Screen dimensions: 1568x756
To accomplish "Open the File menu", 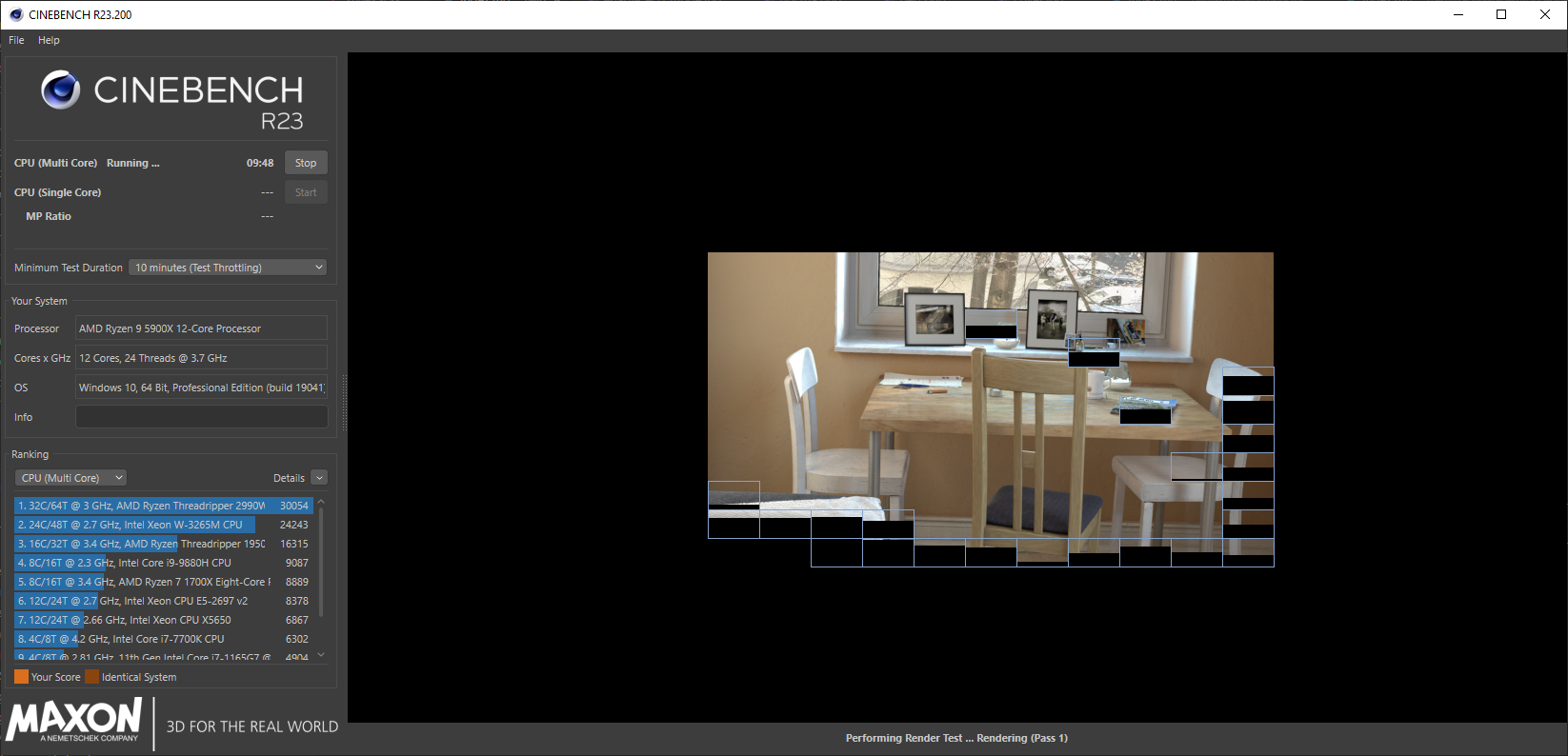I will click(16, 40).
